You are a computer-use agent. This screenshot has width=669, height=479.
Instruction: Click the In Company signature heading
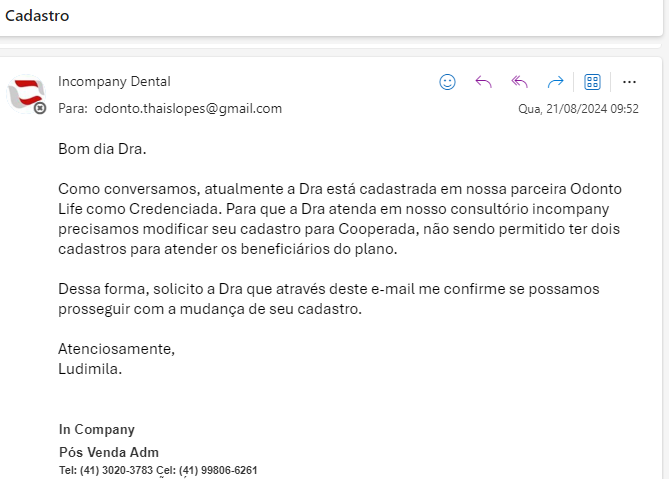point(97,430)
